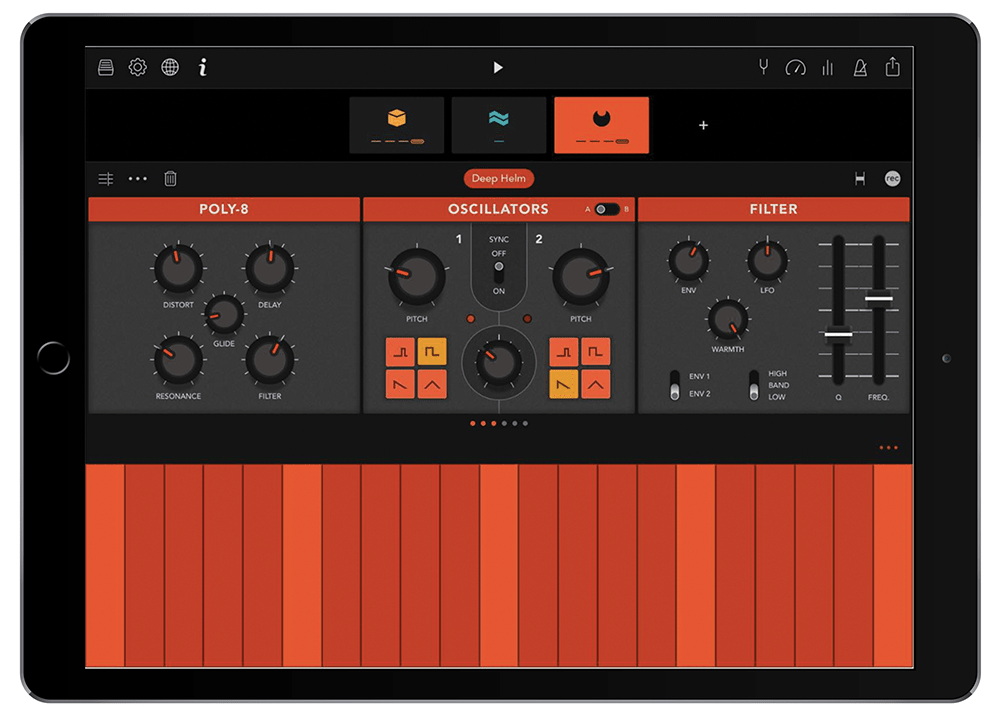Click oscillator 2 PITCH knob

[x=580, y=277]
